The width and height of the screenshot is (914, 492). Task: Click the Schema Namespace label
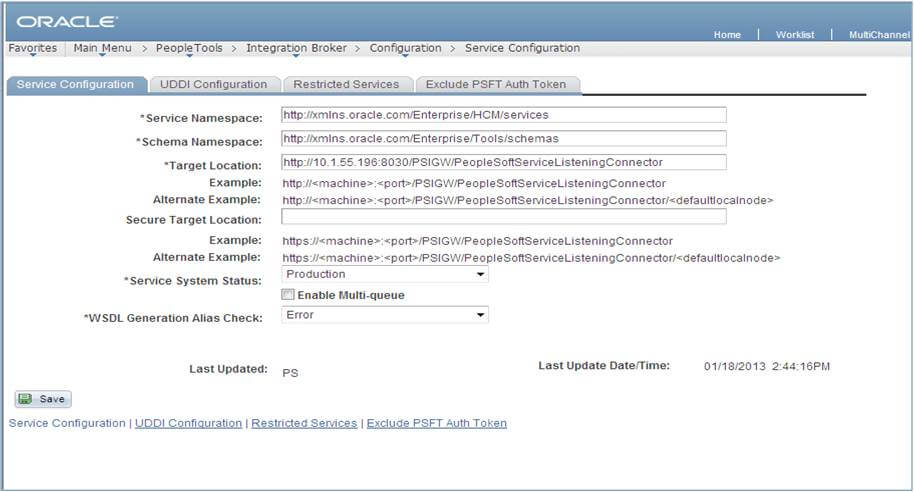(199, 142)
